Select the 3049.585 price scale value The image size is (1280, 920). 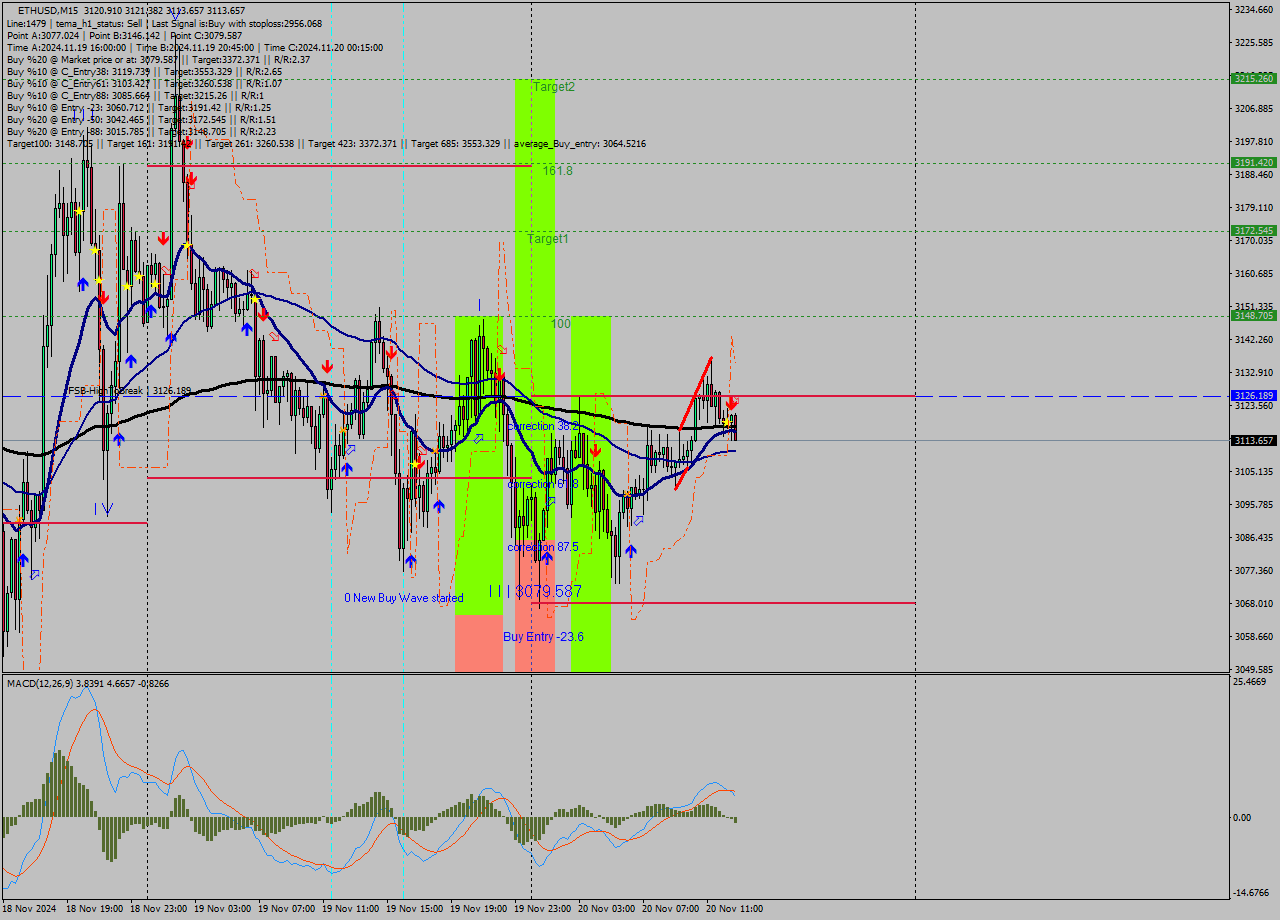[x=1253, y=669]
